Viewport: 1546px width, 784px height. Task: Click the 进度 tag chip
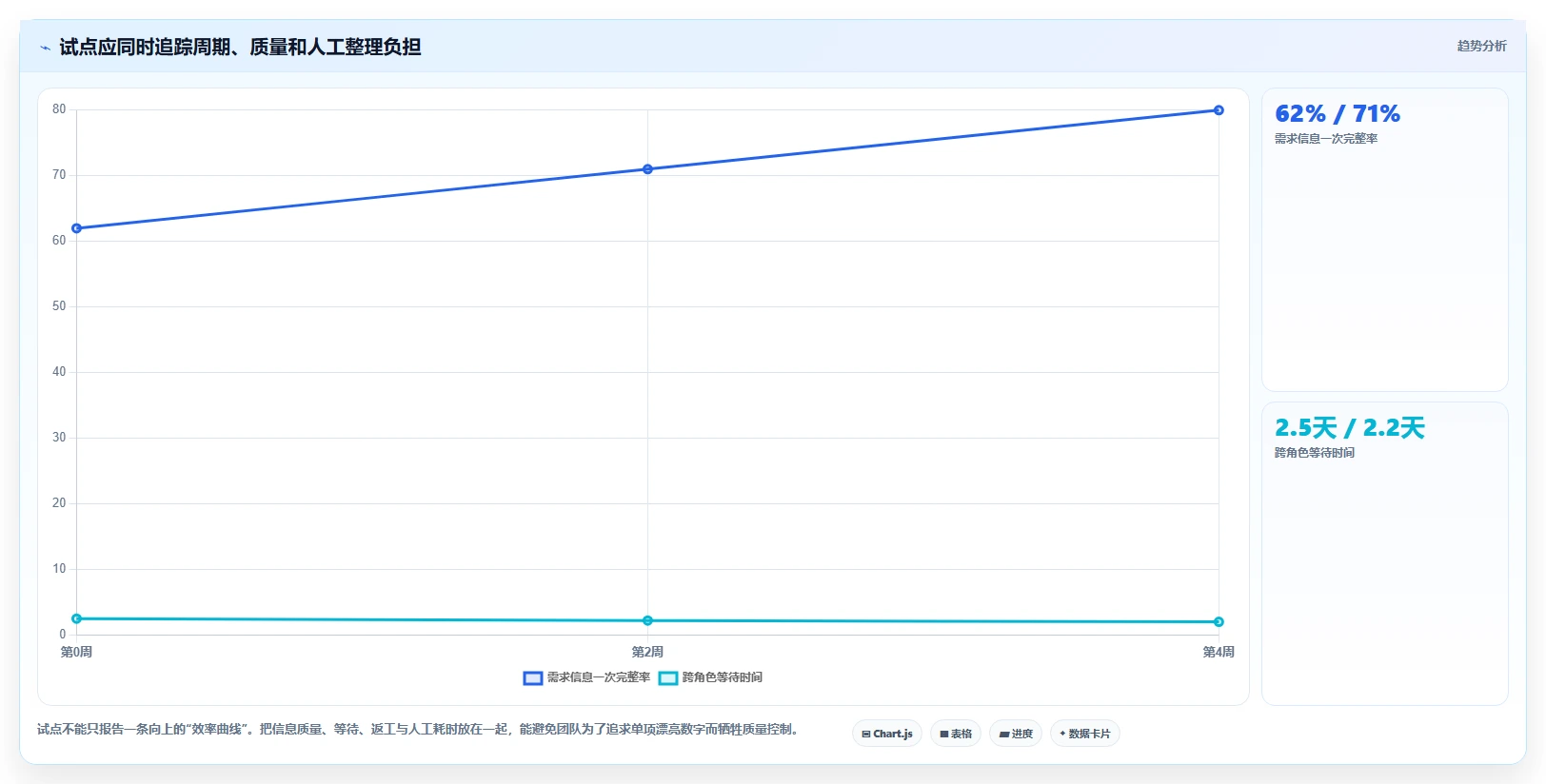point(1016,734)
